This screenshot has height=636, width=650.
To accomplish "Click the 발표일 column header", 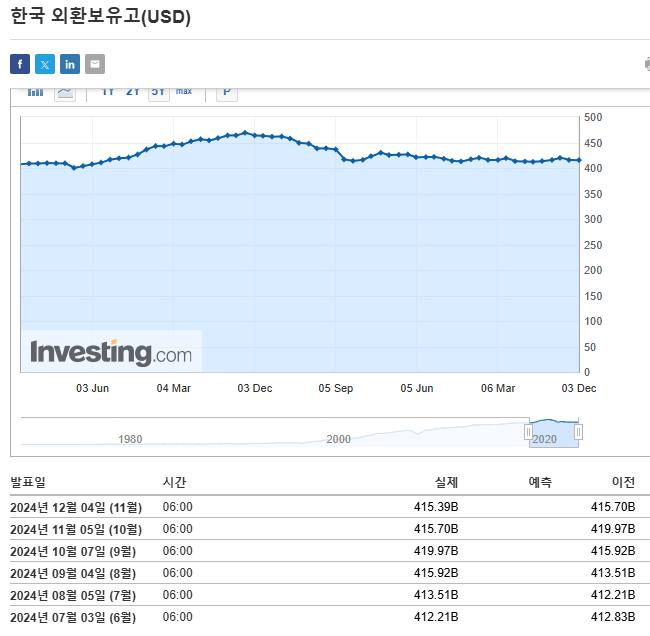I will point(29,482).
